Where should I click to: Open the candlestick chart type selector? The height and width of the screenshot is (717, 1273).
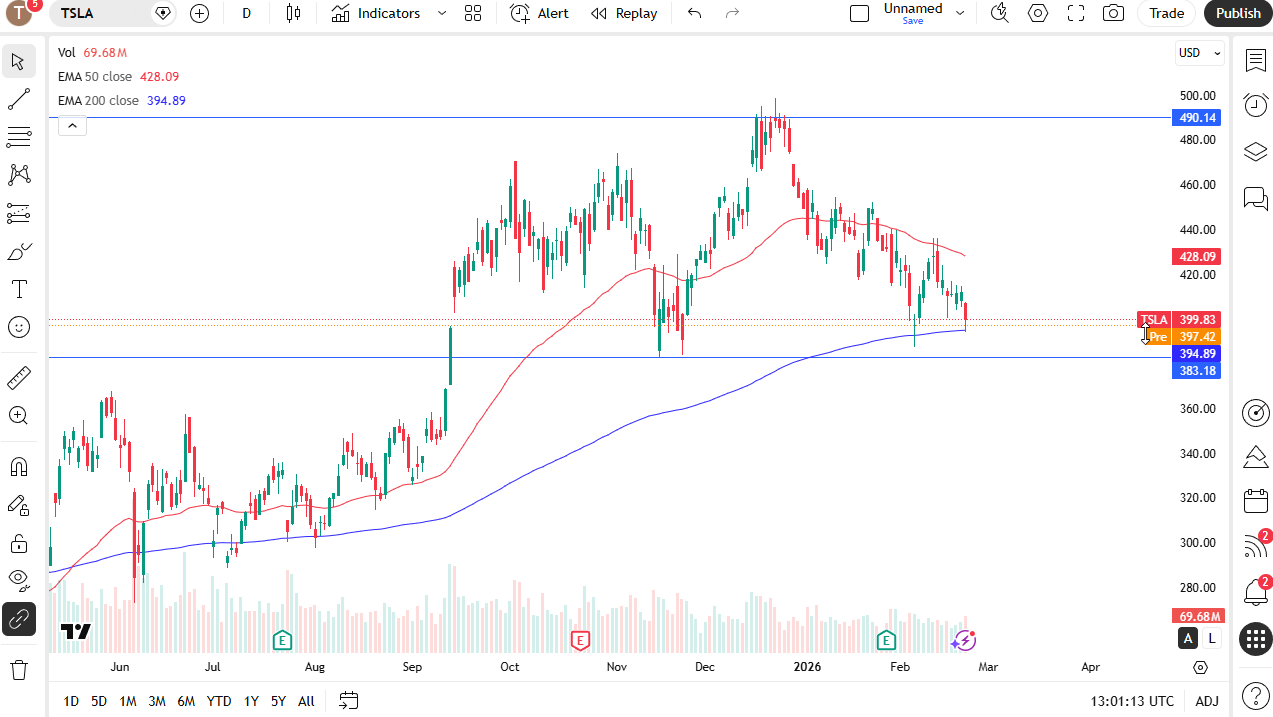pos(293,13)
